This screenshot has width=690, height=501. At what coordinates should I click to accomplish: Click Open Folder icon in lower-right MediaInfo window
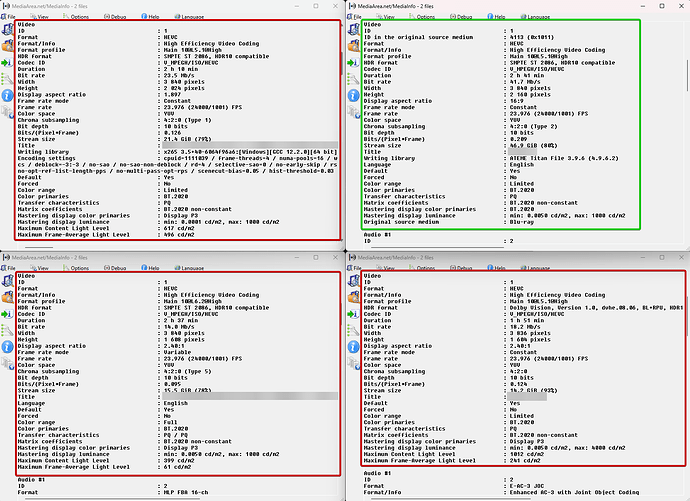click(354, 297)
